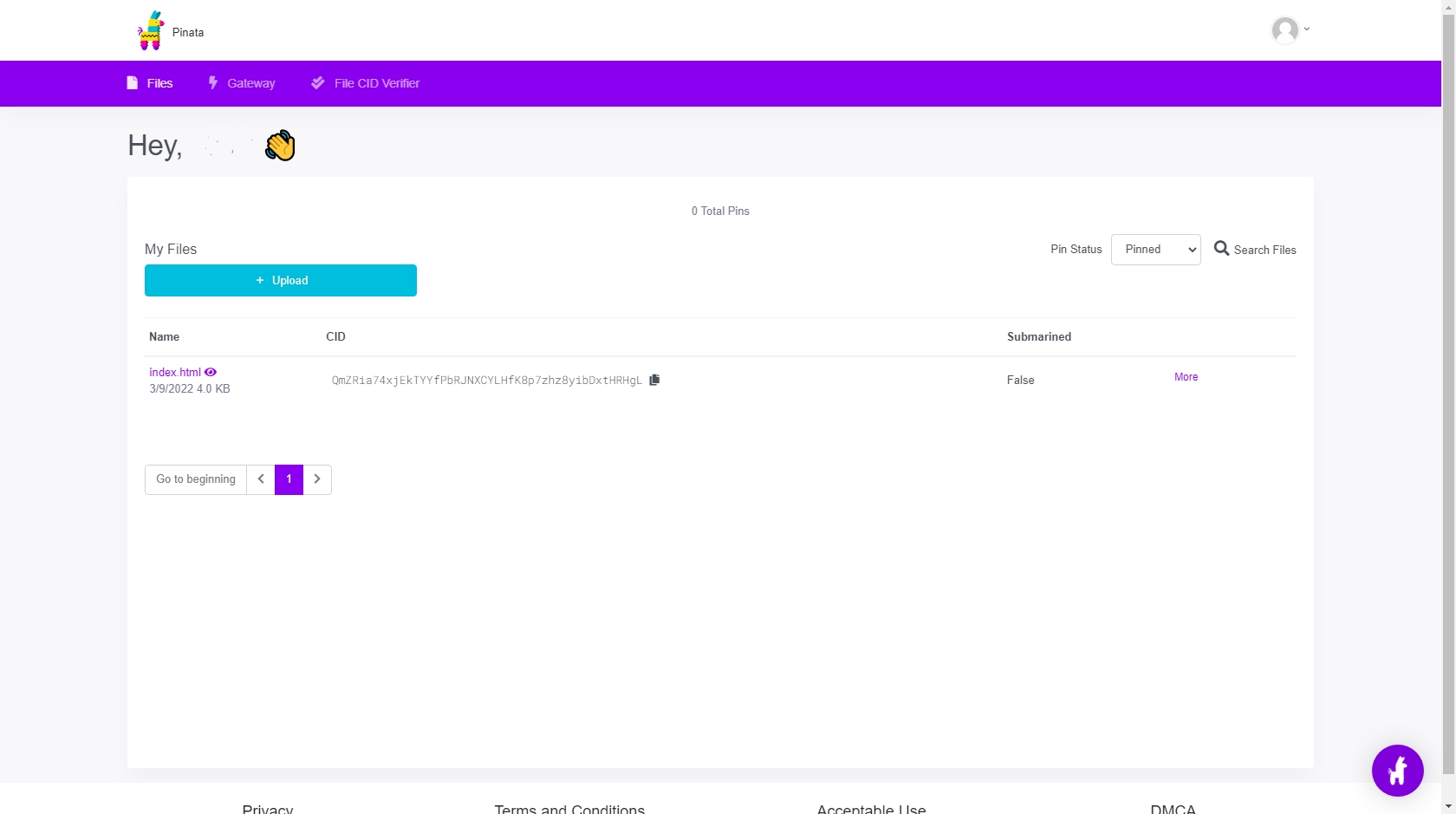This screenshot has width=1456, height=814.
Task: Go to the next page arrow
Action: point(317,479)
